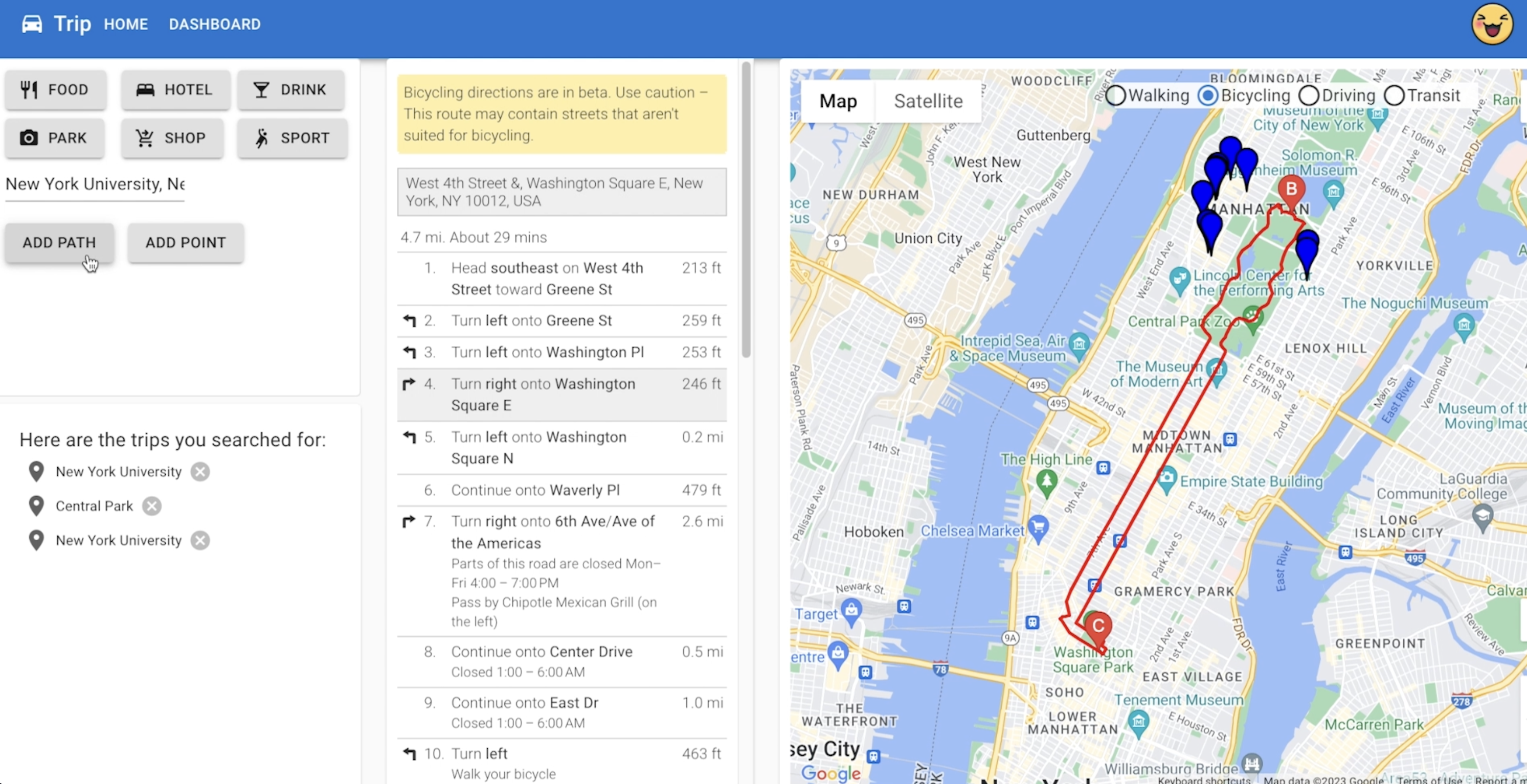The width and height of the screenshot is (1527, 784).
Task: Open the Dashboard page
Action: [x=215, y=25]
